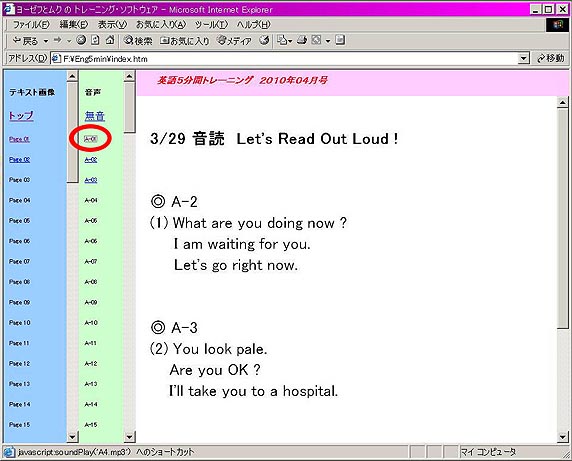Image resolution: width=572 pixels, height=461 pixels.
Task: Expand the Forward button history dropdown
Action: pos(69,41)
